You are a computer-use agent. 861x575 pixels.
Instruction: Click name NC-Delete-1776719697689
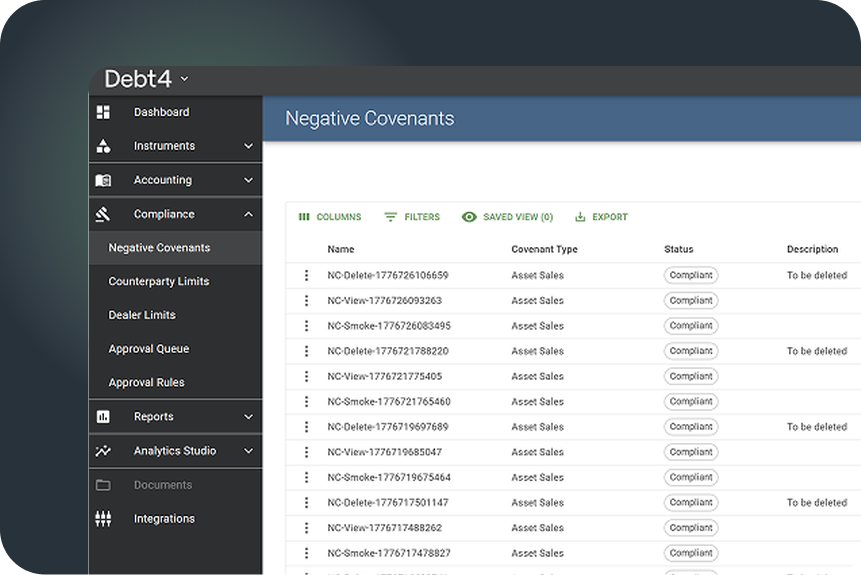click(x=388, y=427)
